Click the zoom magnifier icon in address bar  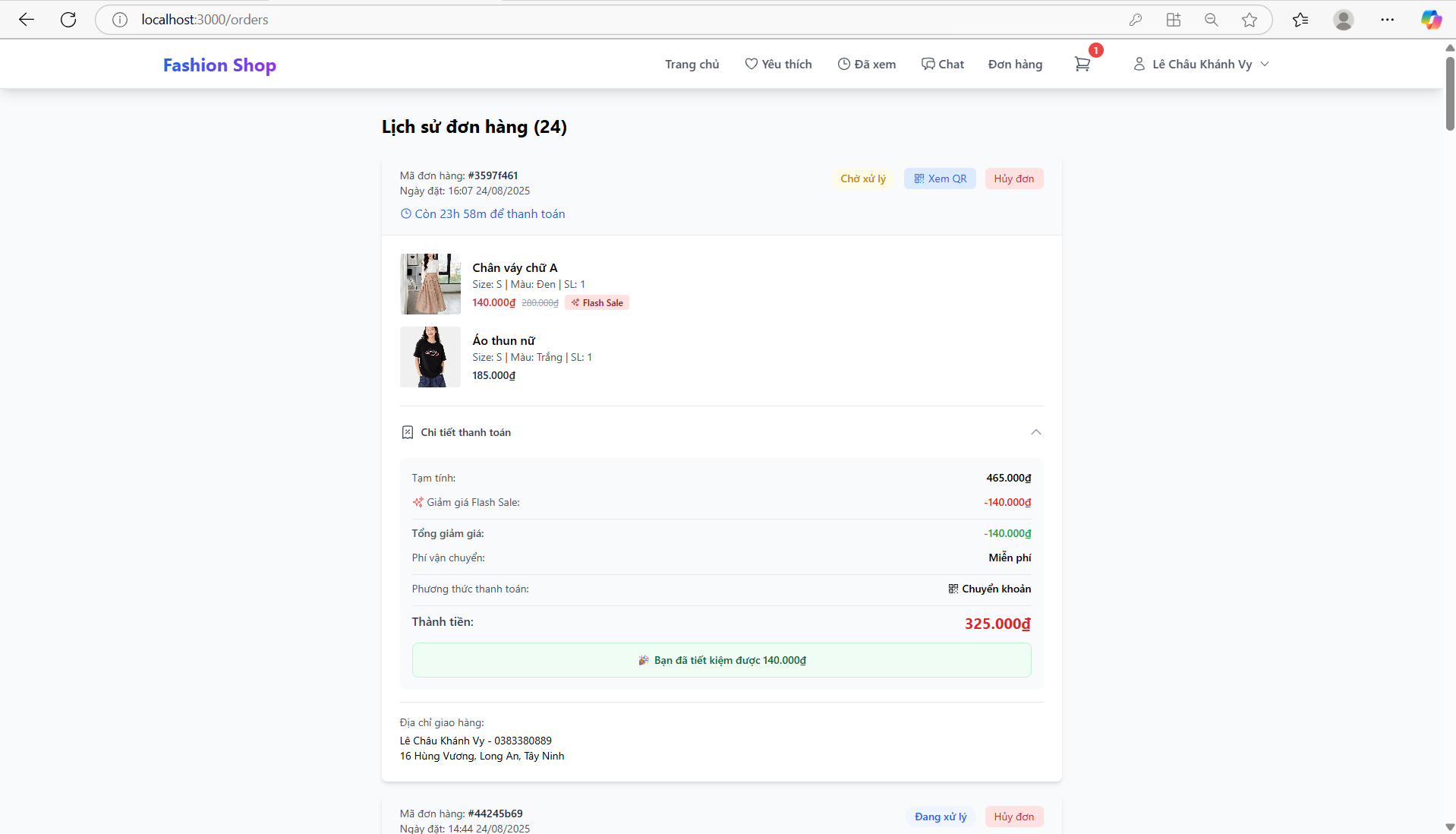1212,20
